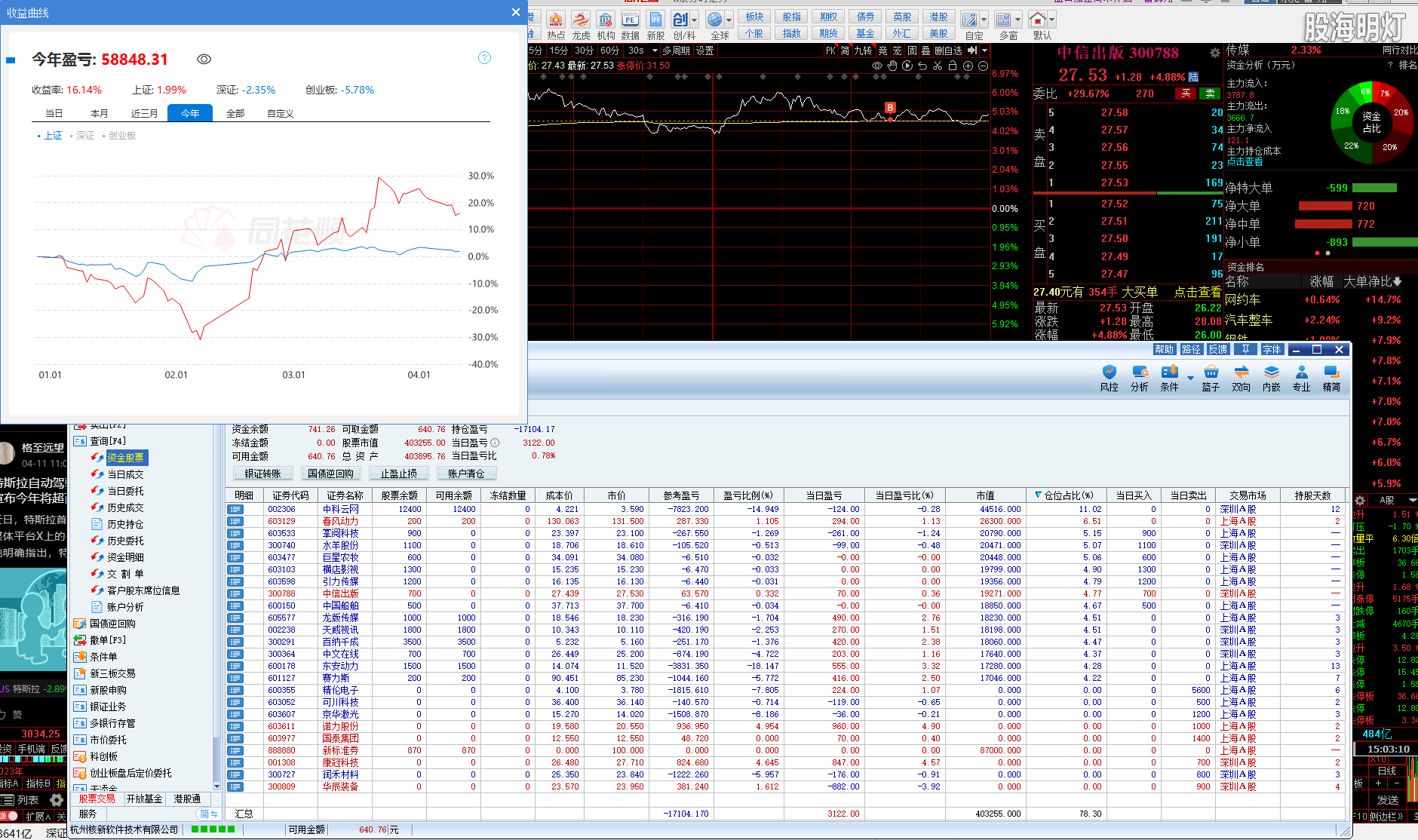The width and height of the screenshot is (1418, 840).
Task: Select the 近三月 tab in 收益曲线
Action: (x=145, y=113)
